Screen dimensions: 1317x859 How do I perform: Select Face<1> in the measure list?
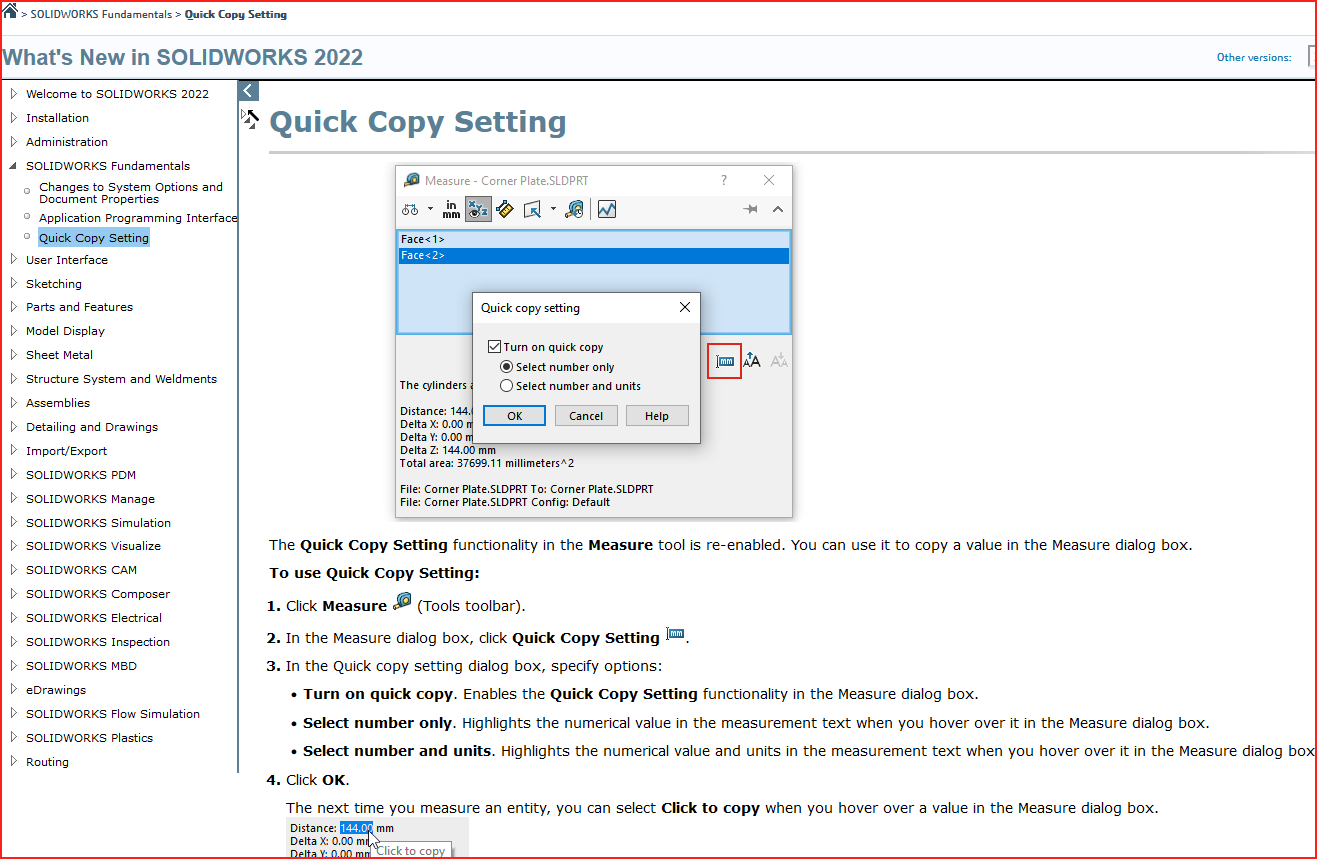point(423,240)
